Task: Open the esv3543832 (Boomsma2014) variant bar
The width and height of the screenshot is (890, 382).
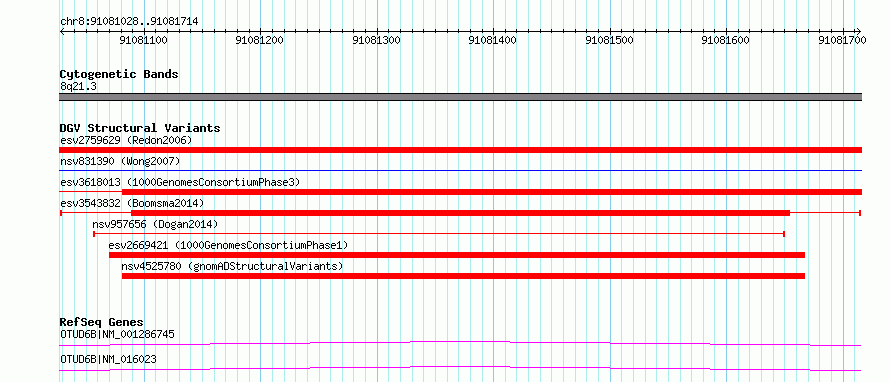Action: coord(460,213)
